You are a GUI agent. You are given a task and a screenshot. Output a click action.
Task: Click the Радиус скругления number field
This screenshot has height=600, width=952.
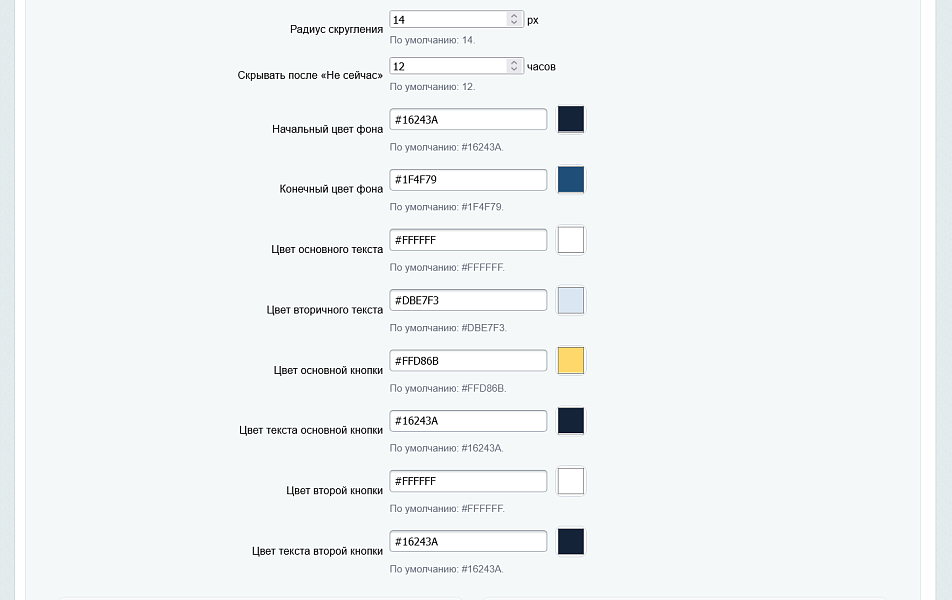(456, 19)
